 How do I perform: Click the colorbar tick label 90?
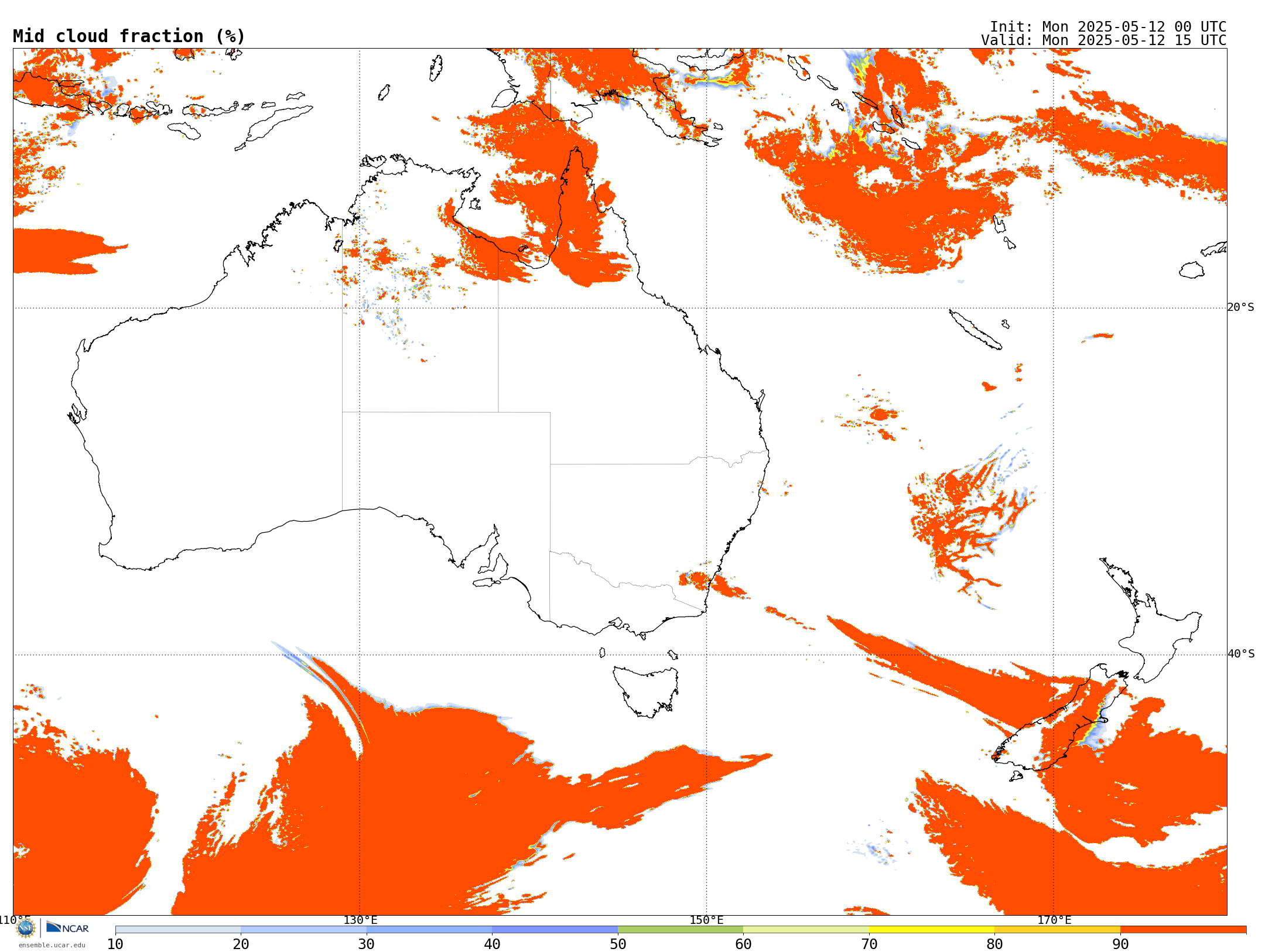(x=1120, y=944)
